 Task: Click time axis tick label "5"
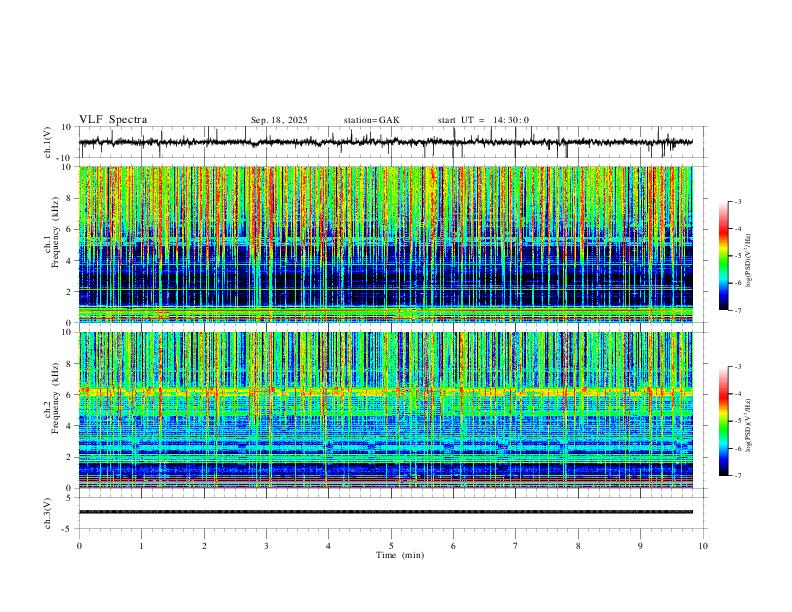(391, 546)
